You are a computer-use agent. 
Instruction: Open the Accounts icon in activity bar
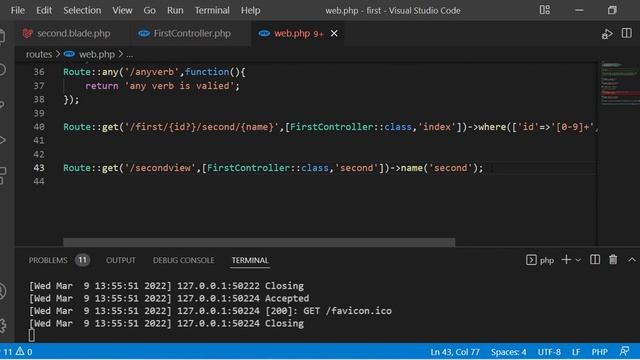[2, 291]
